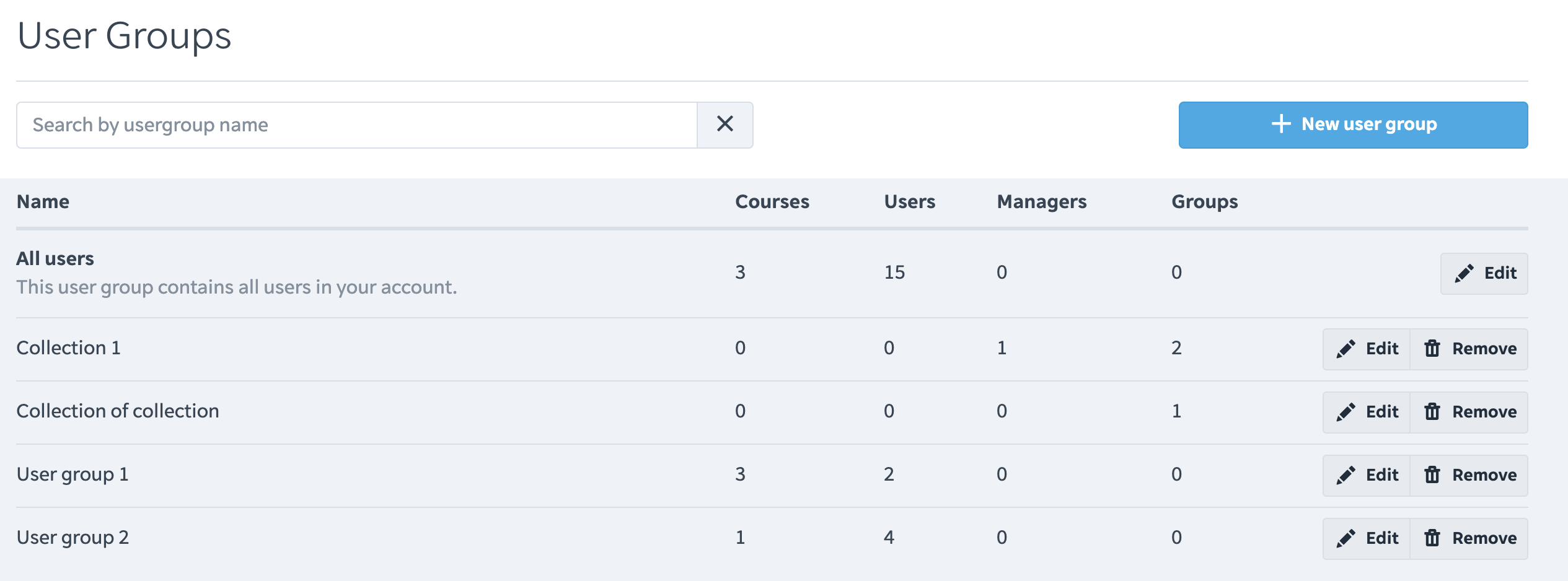
Task: Click the pencil icon for User group 2
Action: [1345, 538]
